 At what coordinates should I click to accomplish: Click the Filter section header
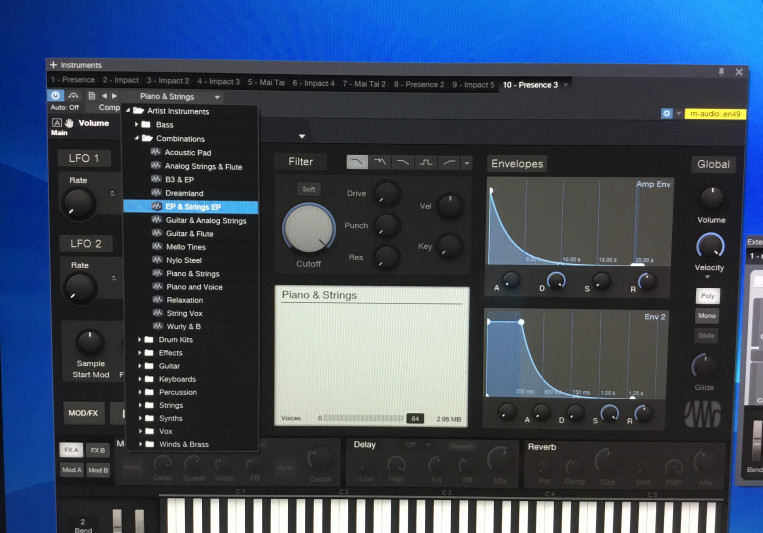click(300, 162)
